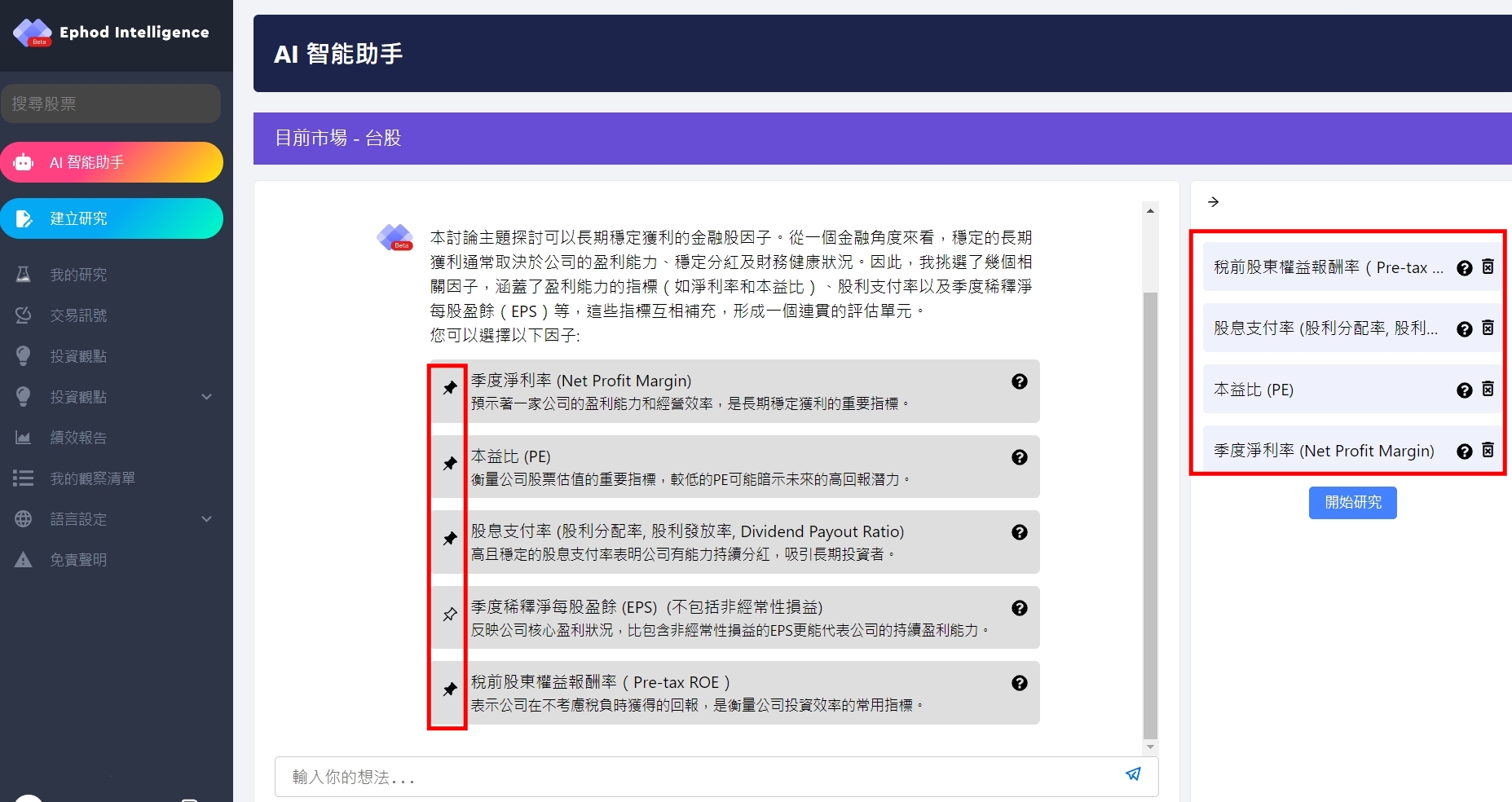Remove 稅前股東權益報酬率 using its trash icon

point(1488,267)
